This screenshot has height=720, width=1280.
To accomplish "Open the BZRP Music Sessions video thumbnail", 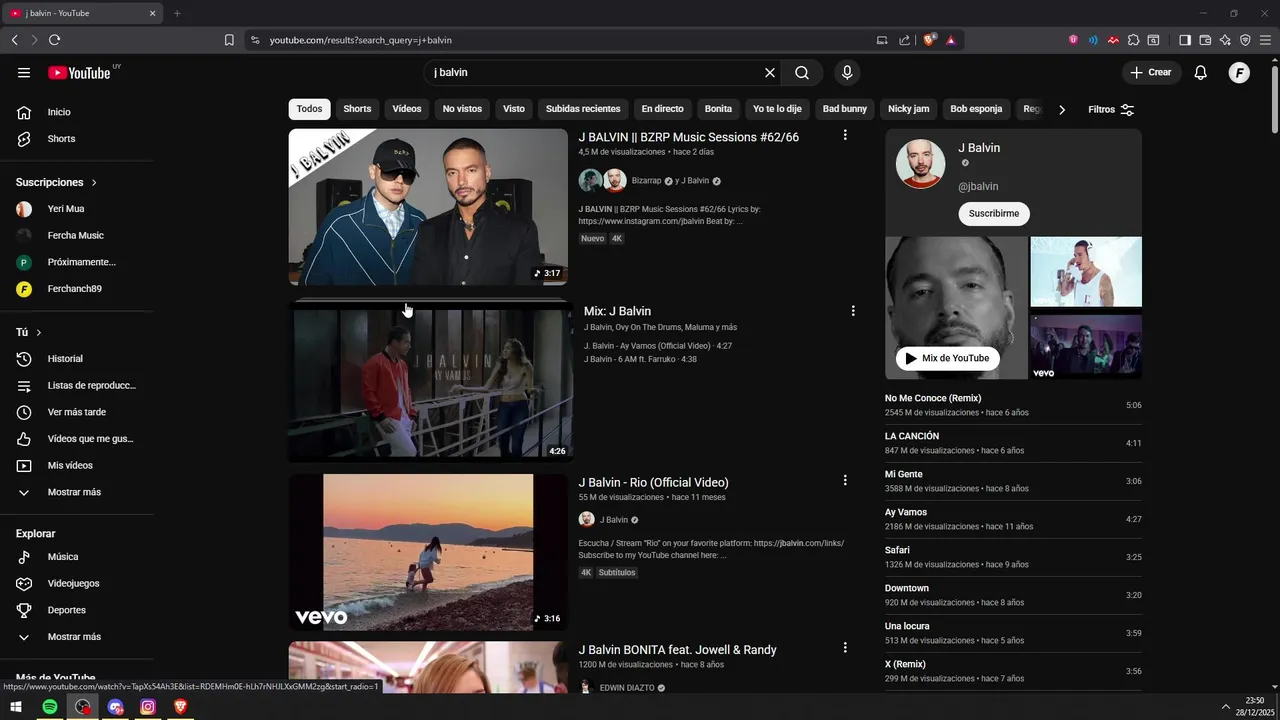I will [428, 207].
